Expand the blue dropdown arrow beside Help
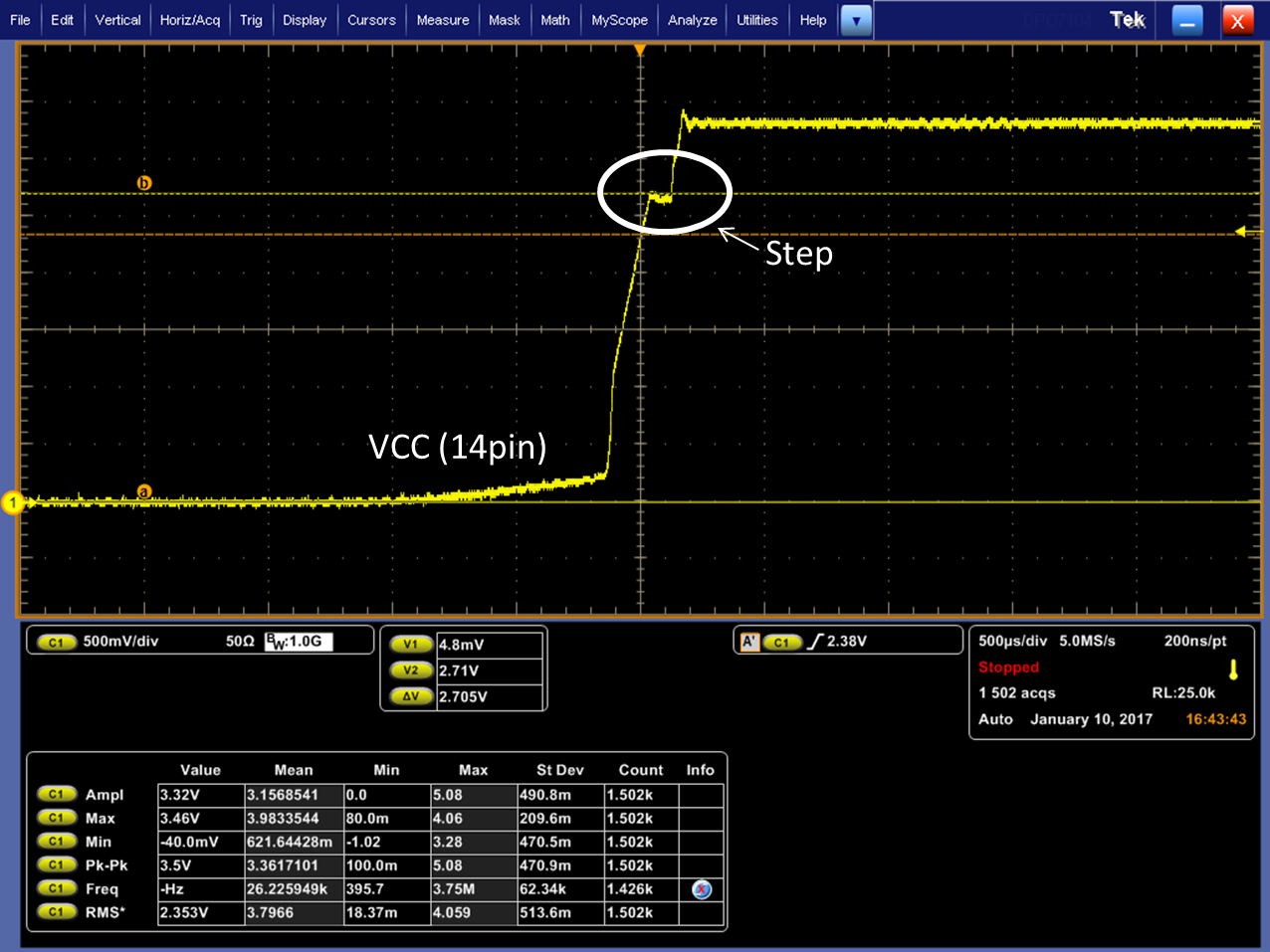 point(856,20)
